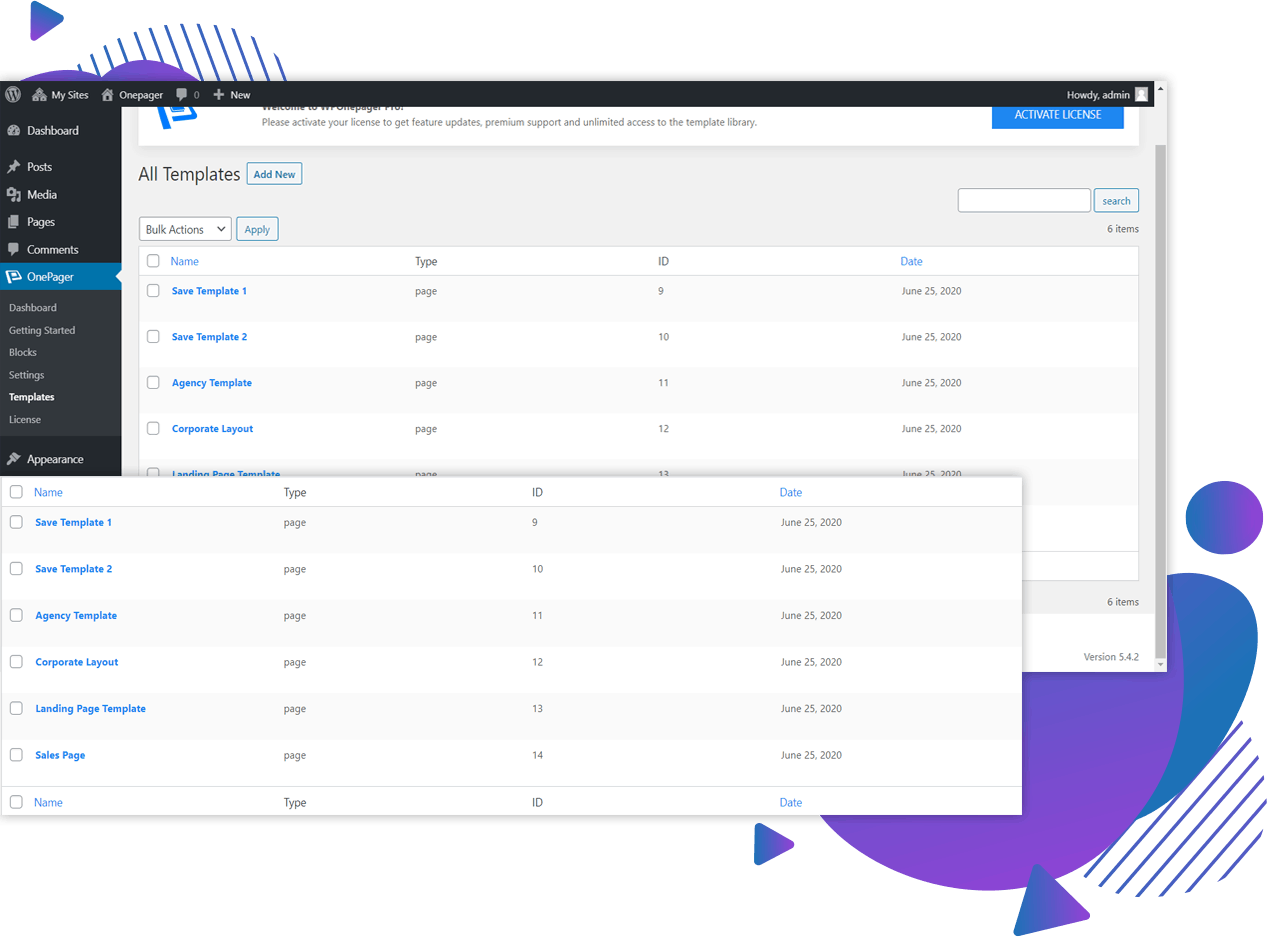1280x940 pixels.
Task: Click the Add New template button
Action: (x=274, y=174)
